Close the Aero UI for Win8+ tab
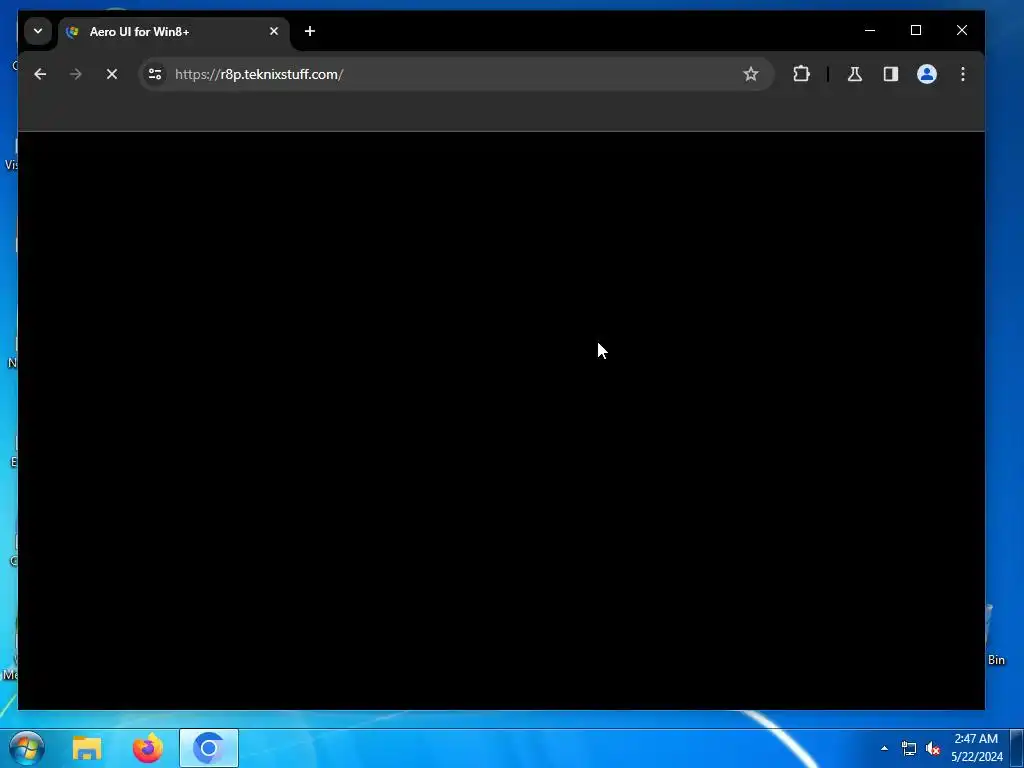Screen dimensions: 1024x768 click(274, 31)
